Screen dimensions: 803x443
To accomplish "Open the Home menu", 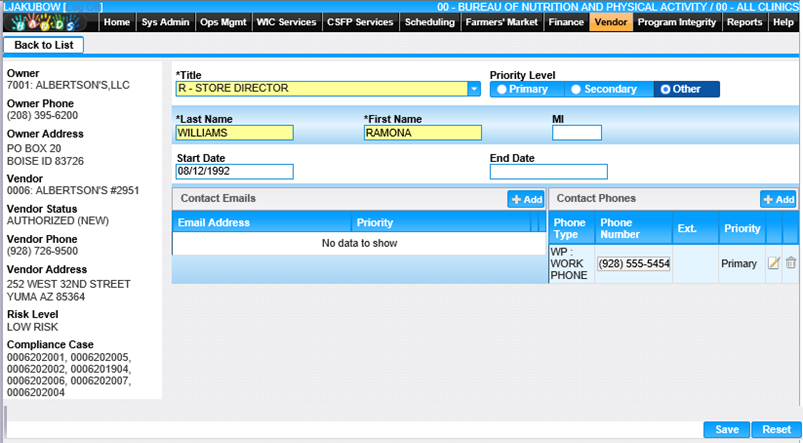I will point(117,22).
